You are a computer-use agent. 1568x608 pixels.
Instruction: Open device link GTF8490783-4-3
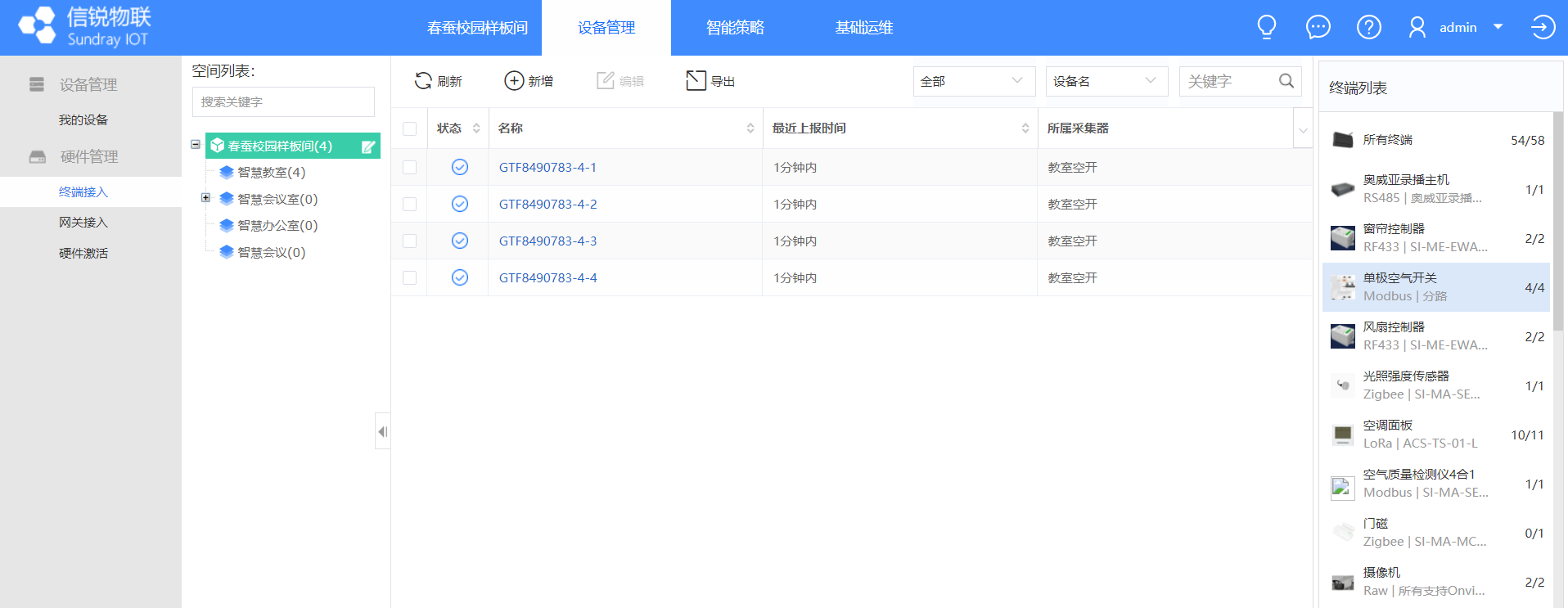[547, 241]
